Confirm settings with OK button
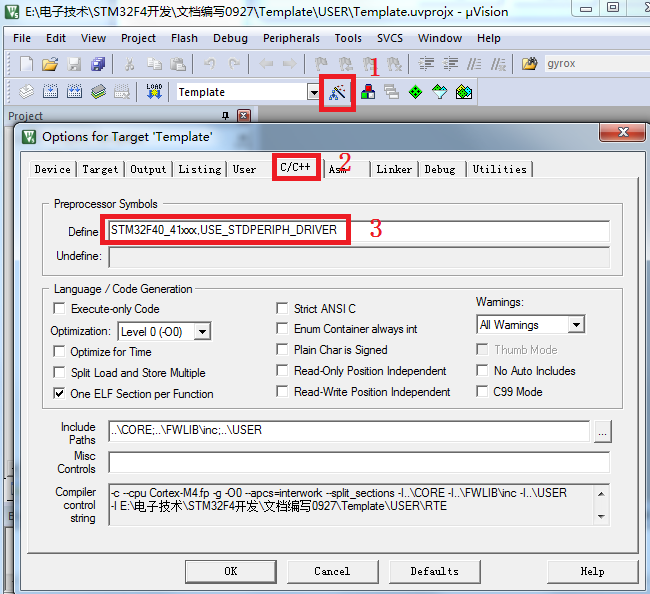Viewport: 650px width, 594px height. click(x=231, y=571)
